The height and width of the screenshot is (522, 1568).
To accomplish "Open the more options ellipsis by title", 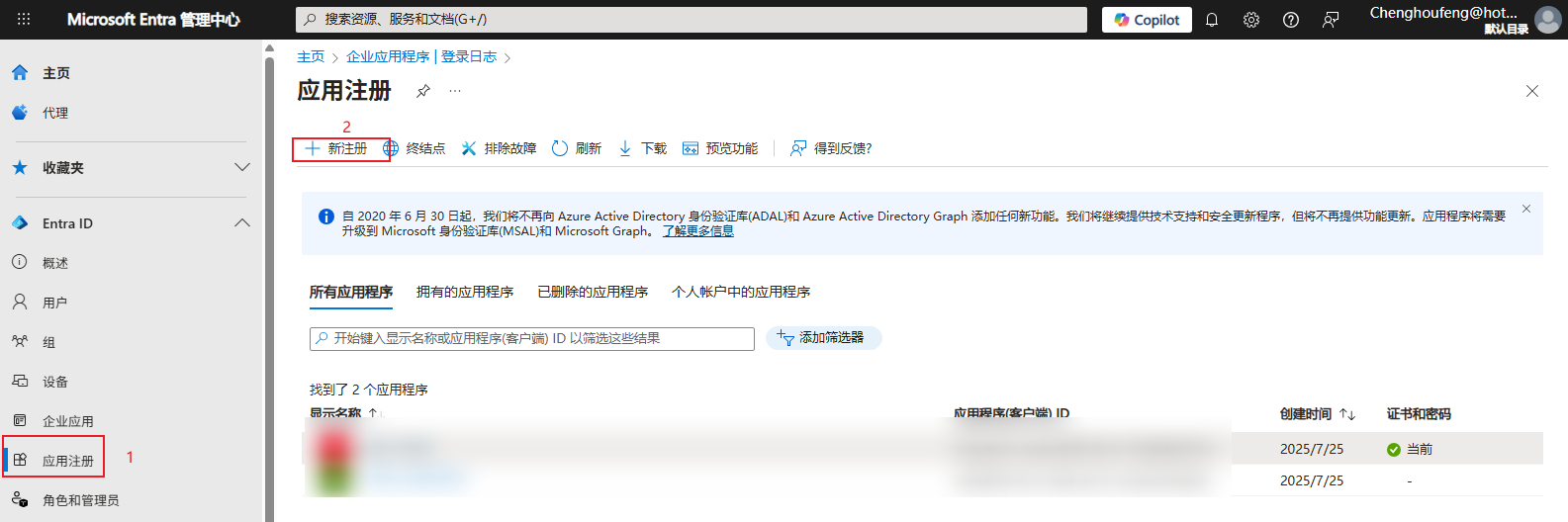I will pos(455,91).
